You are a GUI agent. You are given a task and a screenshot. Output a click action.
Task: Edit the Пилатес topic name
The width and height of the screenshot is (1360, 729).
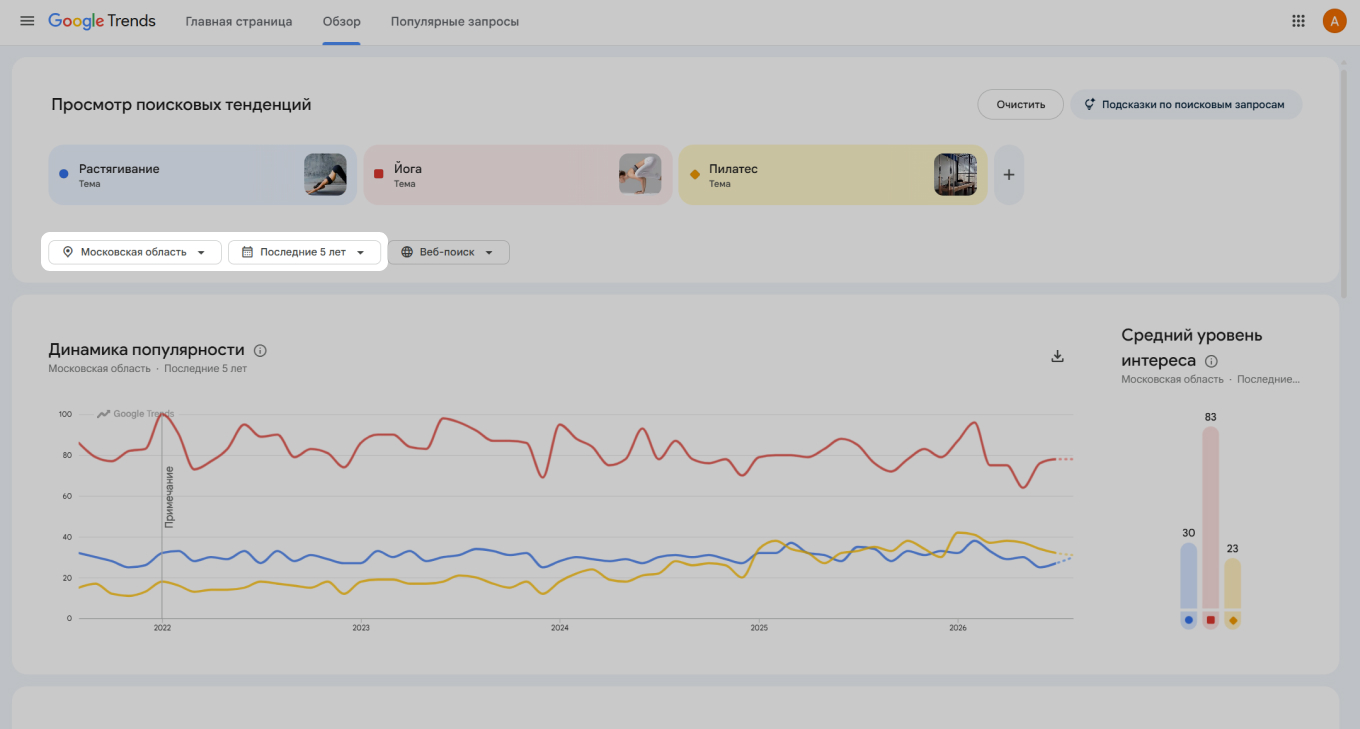(x=733, y=169)
